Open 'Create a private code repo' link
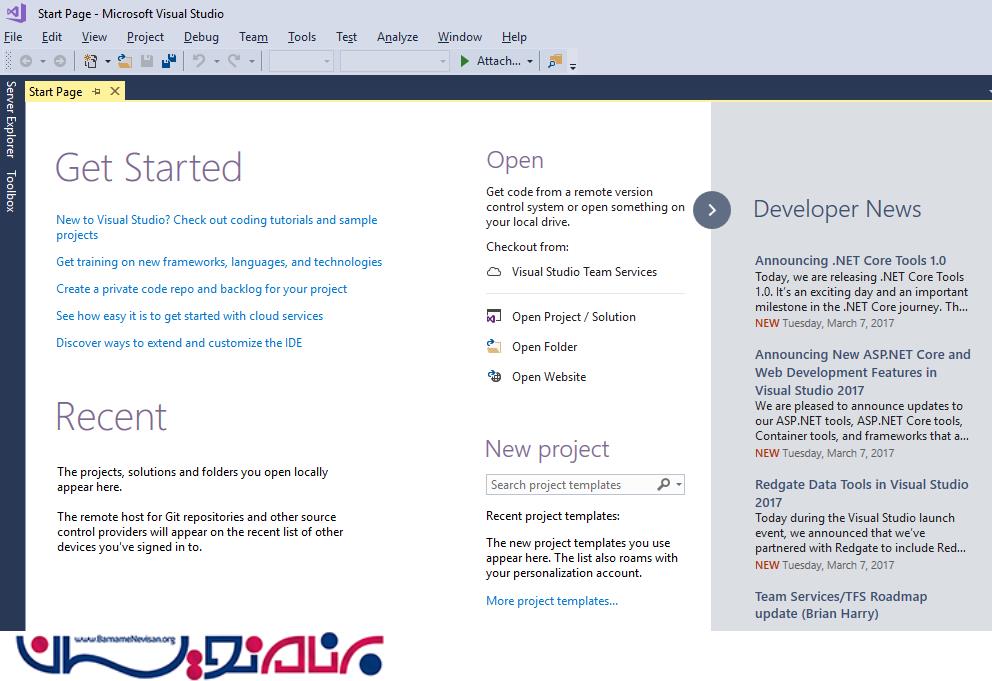This screenshot has width=992, height=681. 201,289
